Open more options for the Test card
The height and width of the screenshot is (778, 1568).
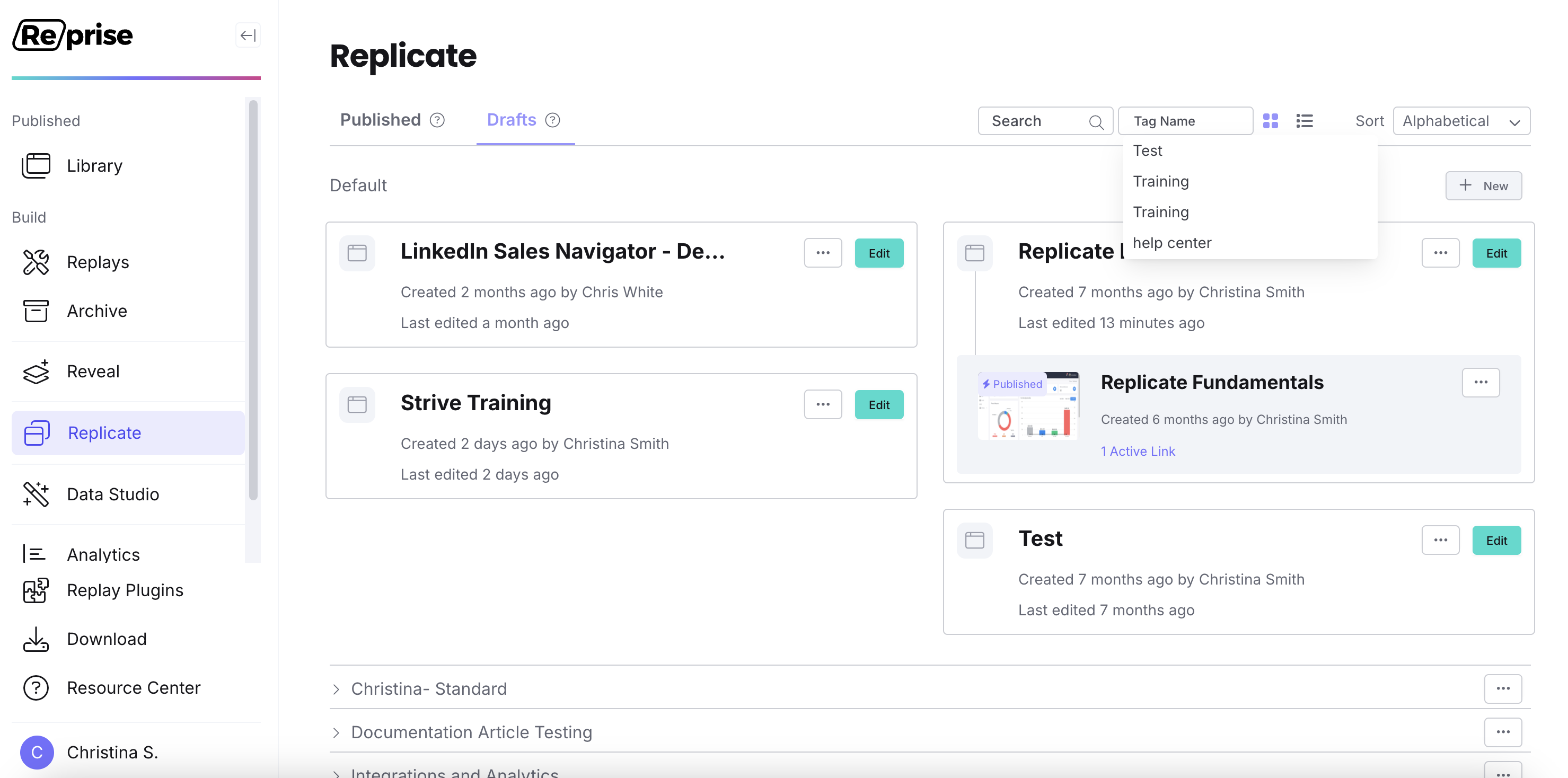tap(1440, 540)
